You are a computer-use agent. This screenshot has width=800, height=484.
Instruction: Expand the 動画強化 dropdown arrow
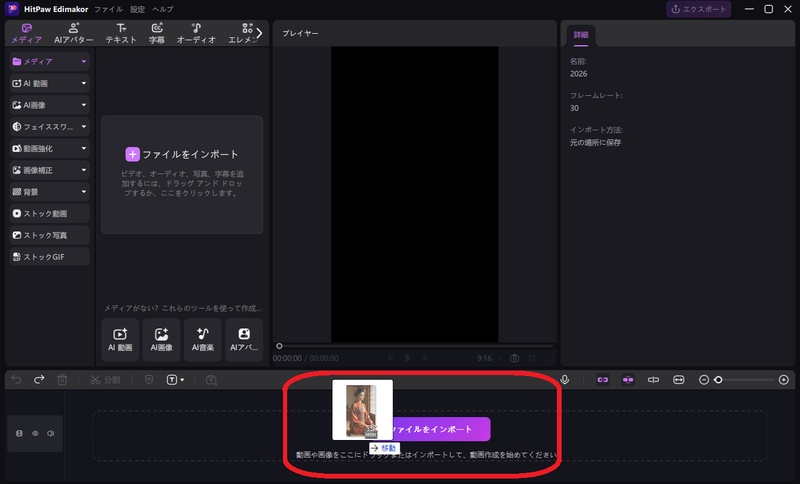coord(84,148)
